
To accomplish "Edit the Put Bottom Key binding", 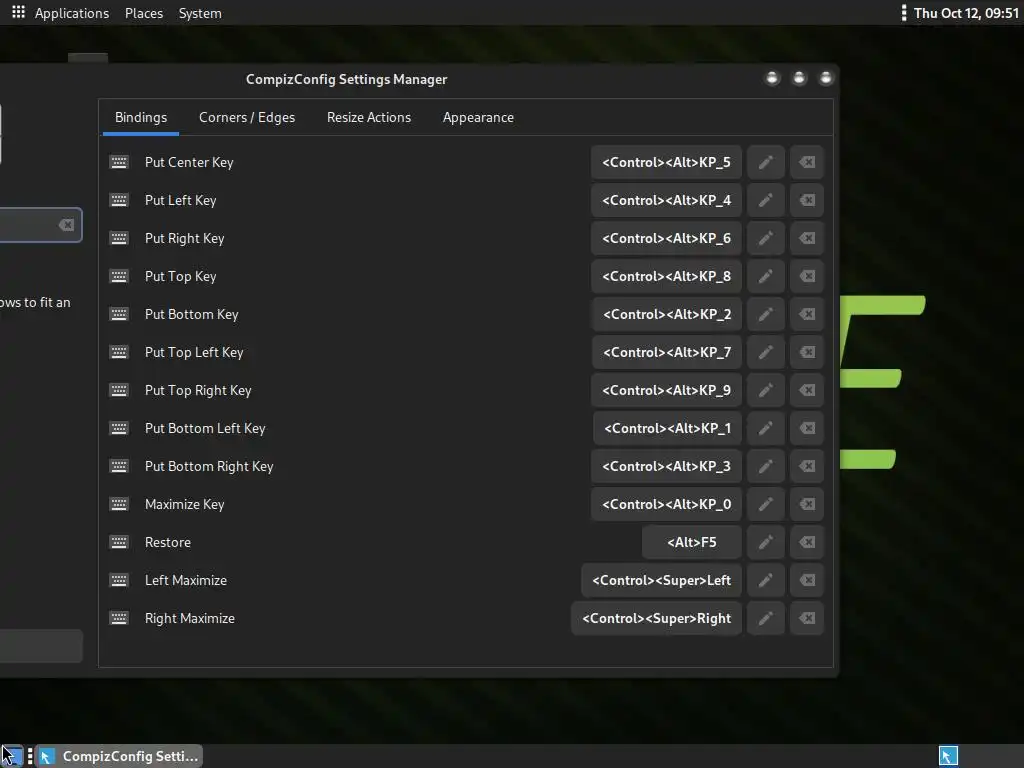I will pos(765,314).
